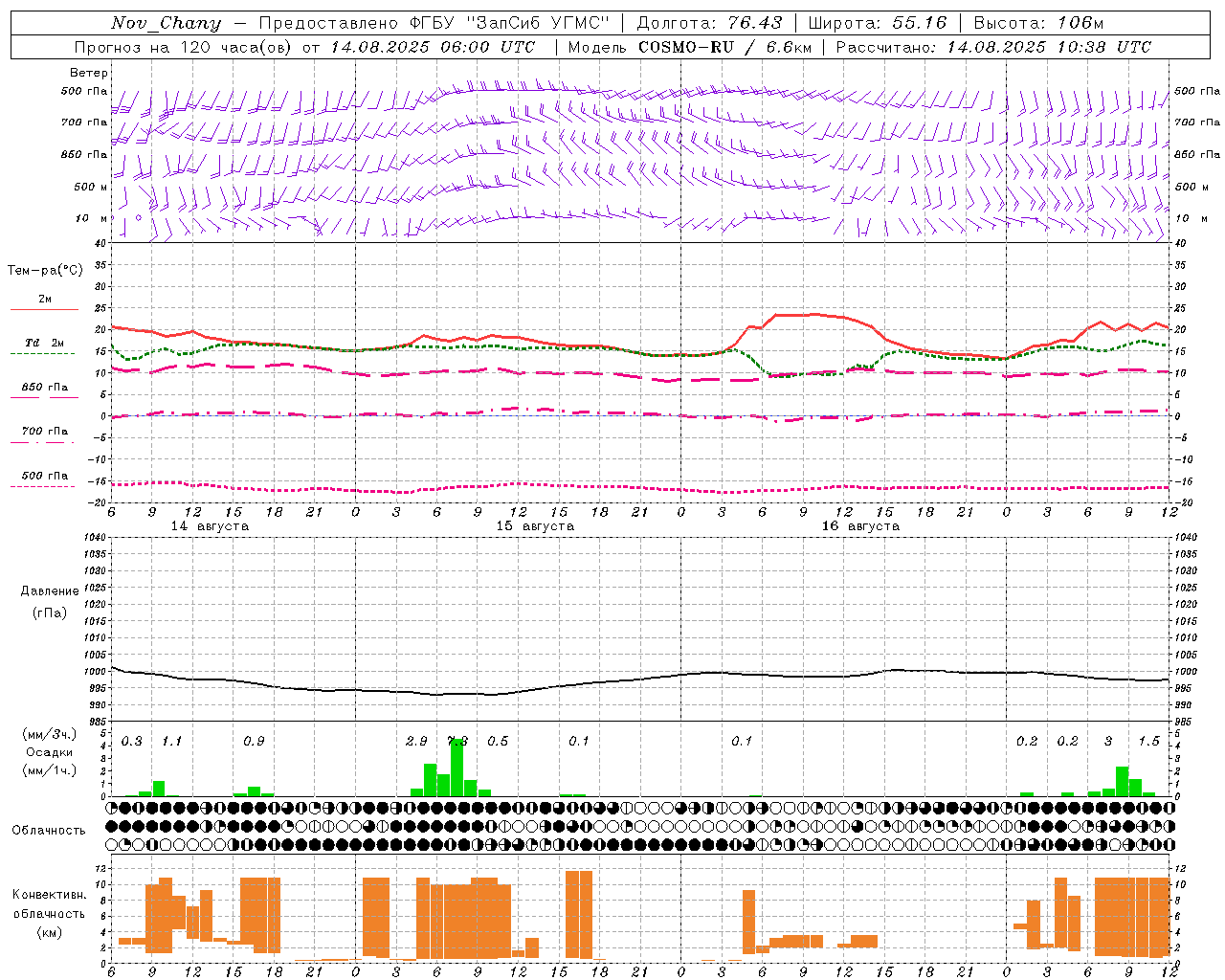This screenshot has height=980, width=1225.
Task: Click the "0.9" precipitation total
Action: coord(254,742)
